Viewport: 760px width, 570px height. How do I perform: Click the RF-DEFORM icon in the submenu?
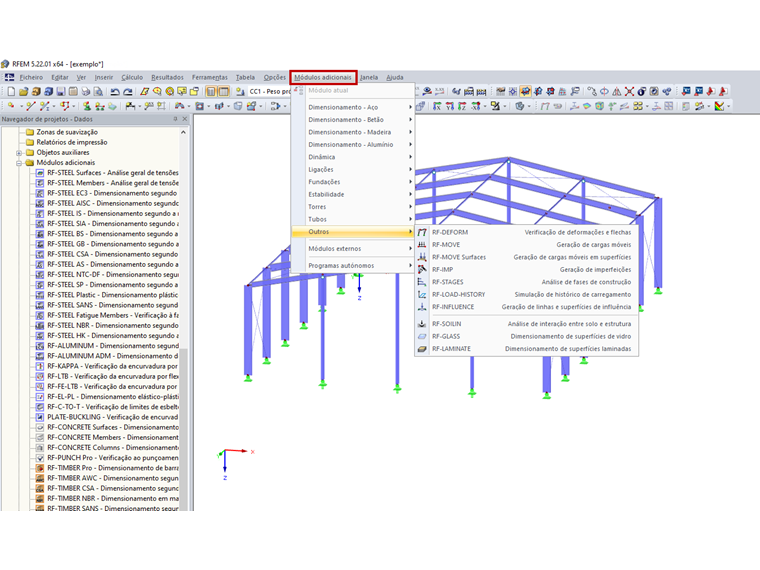tap(422, 233)
